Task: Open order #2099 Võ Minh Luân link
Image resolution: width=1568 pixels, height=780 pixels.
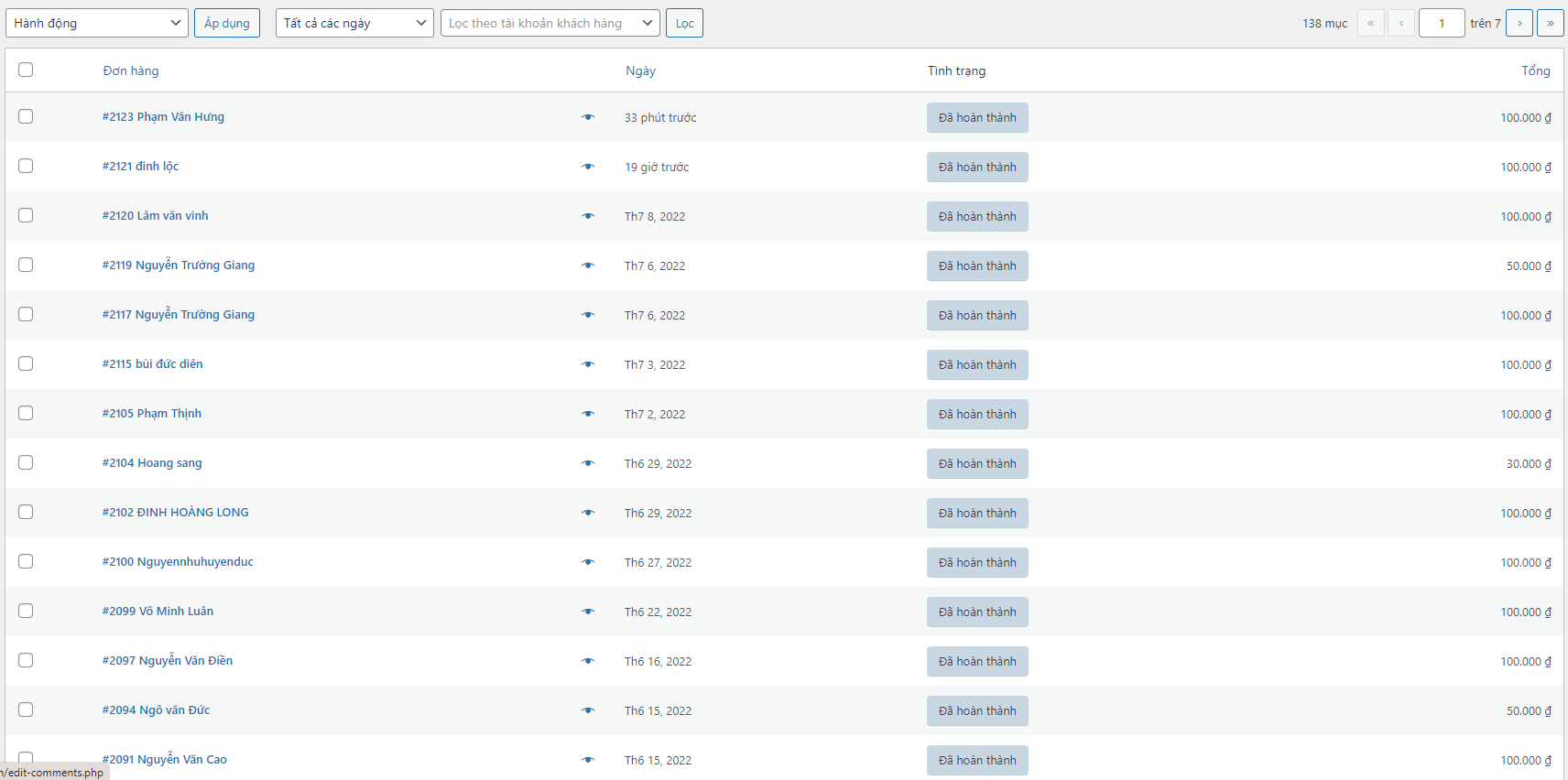Action: pos(158,611)
